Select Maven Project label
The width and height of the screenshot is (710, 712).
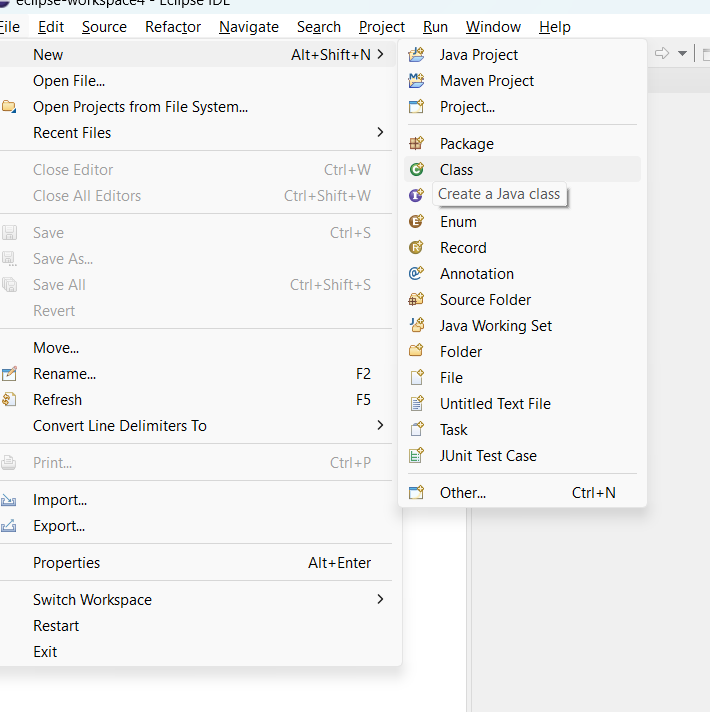[x=487, y=81]
